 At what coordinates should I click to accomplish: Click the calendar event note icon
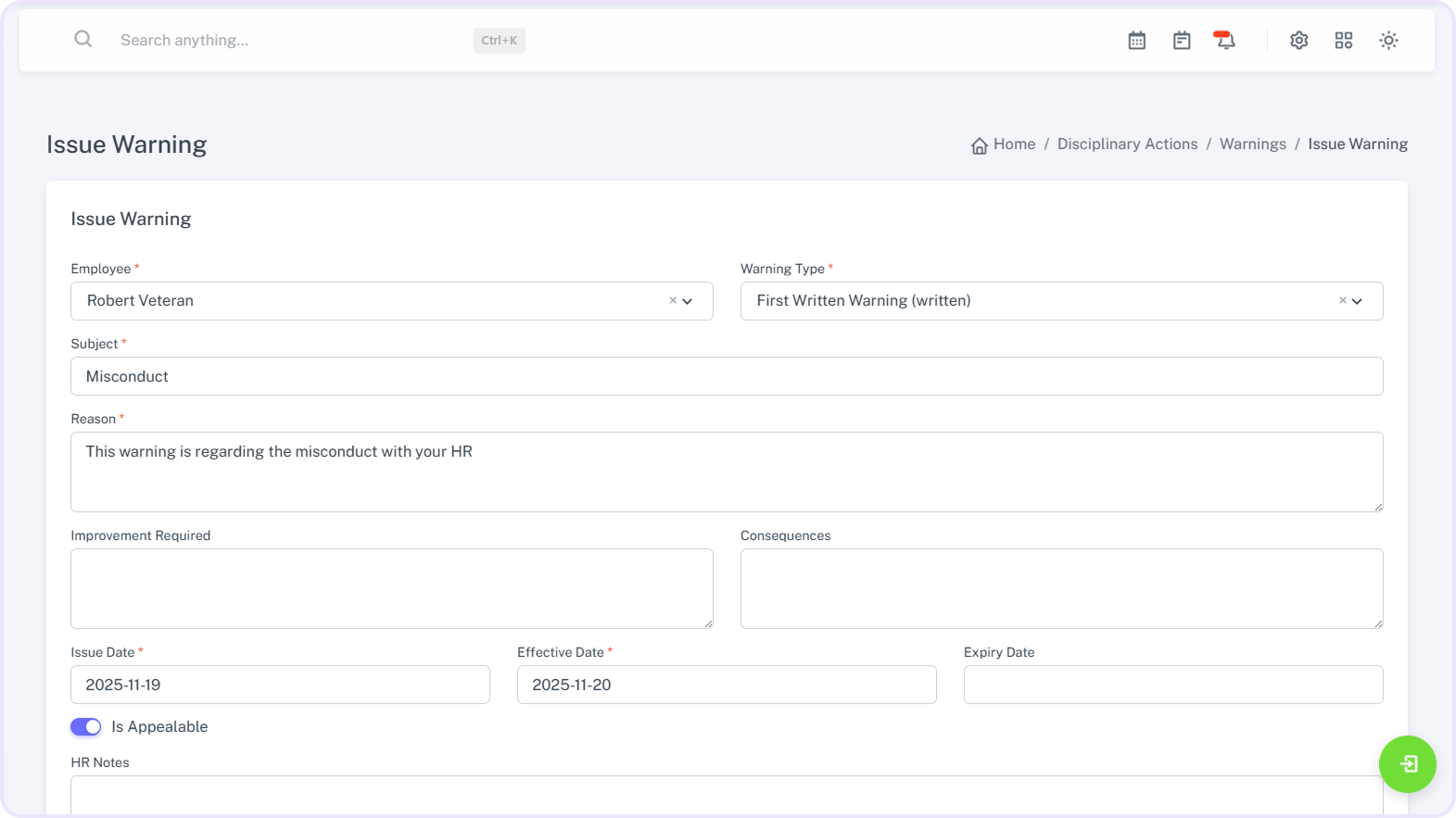[1181, 41]
